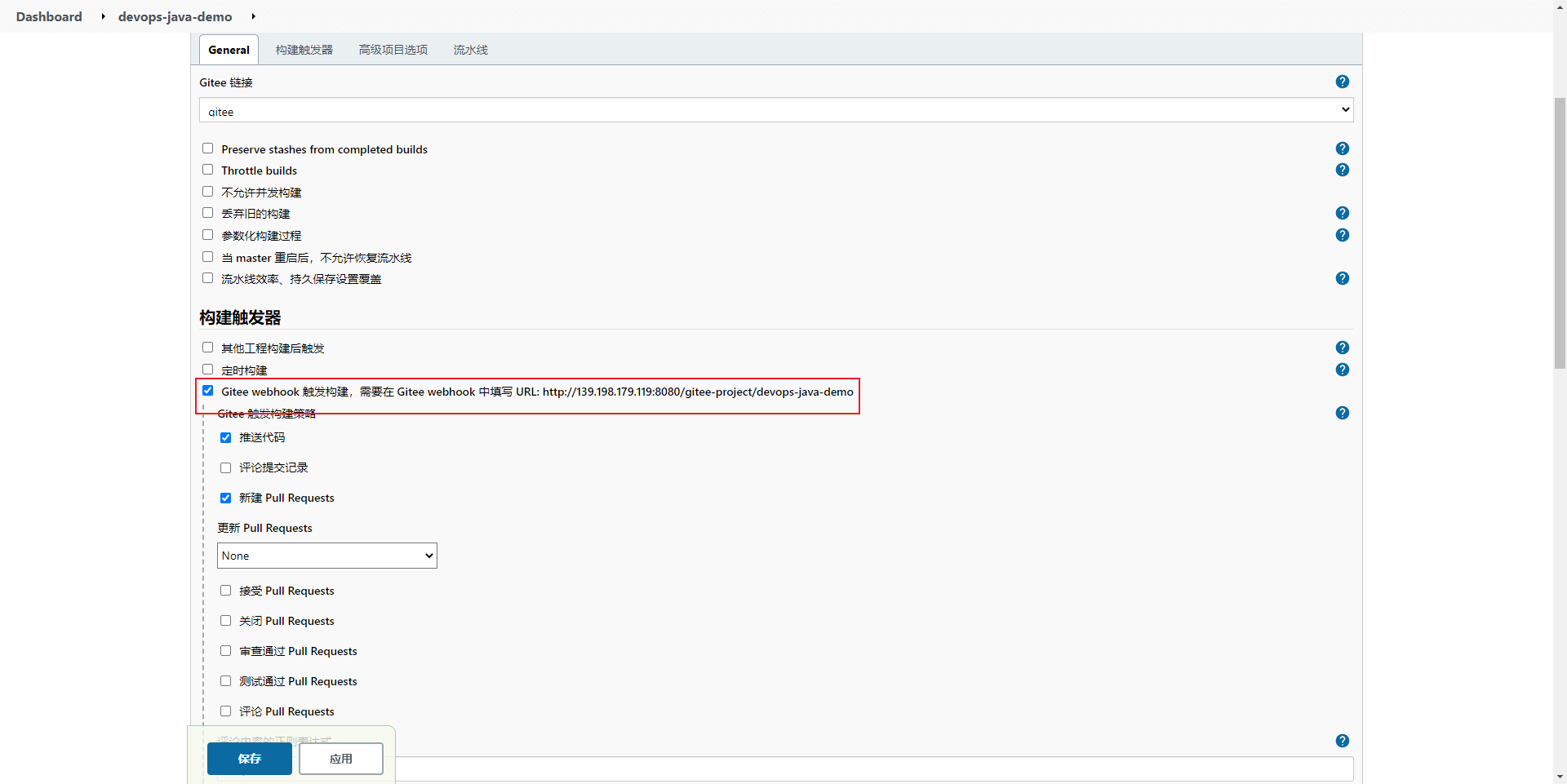Show help for 流水线效率、持久保存设置覆盖
This screenshot has height=784, width=1567.
pos(1342,278)
